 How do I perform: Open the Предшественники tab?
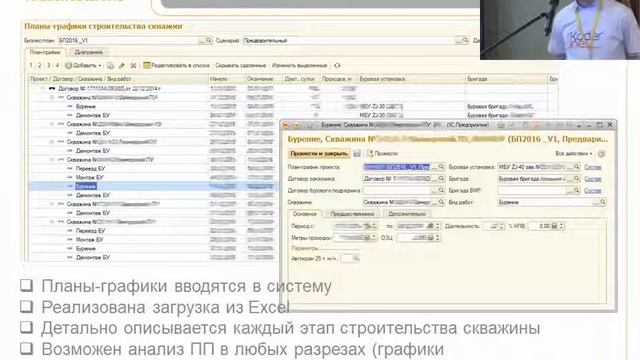pos(352,214)
